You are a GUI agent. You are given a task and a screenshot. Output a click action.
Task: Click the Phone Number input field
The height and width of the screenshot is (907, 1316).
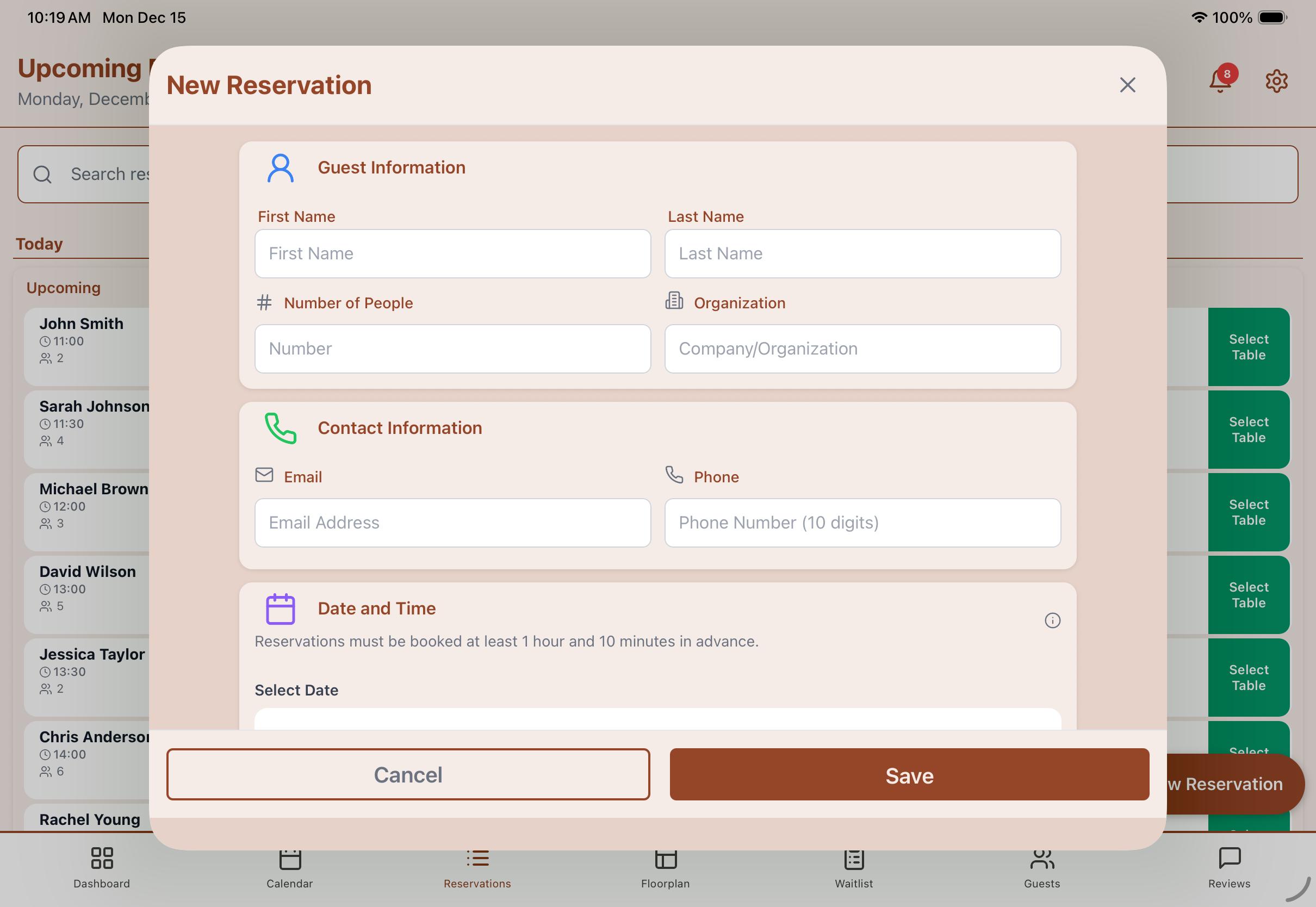(862, 522)
